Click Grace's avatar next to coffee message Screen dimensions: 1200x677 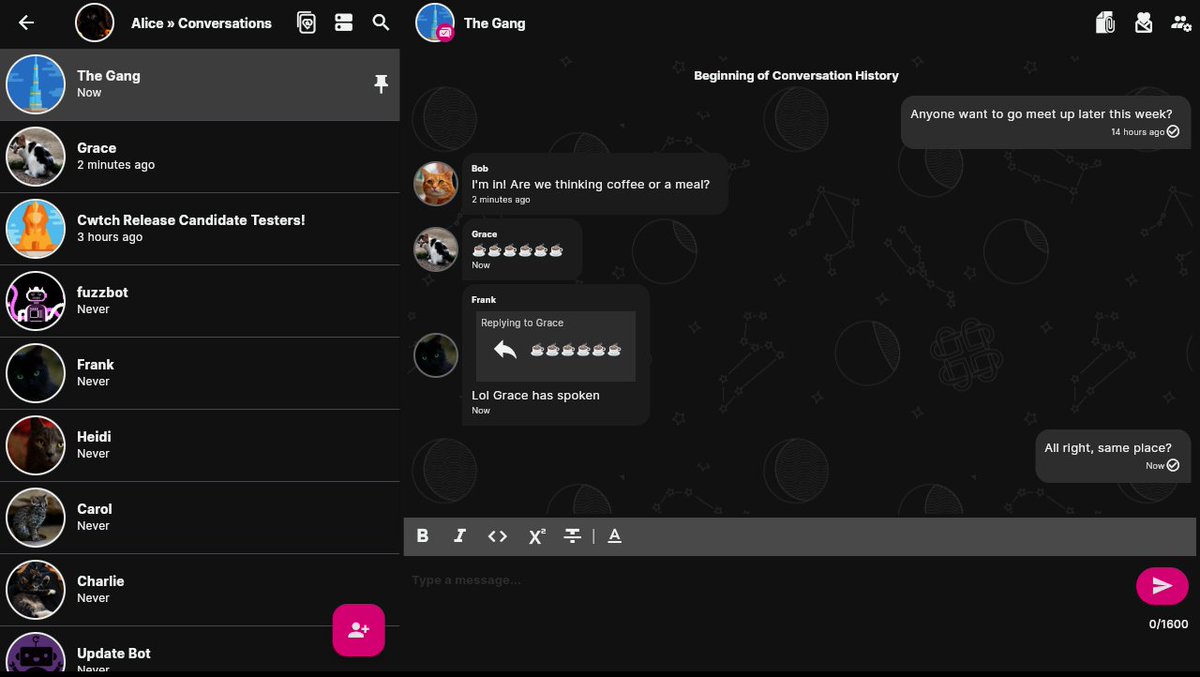436,250
